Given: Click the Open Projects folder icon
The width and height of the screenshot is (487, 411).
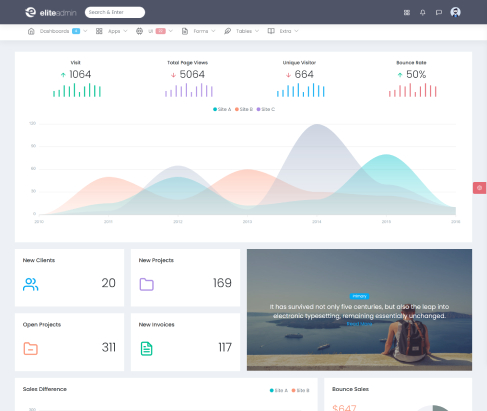Looking at the screenshot, I should tap(31, 349).
